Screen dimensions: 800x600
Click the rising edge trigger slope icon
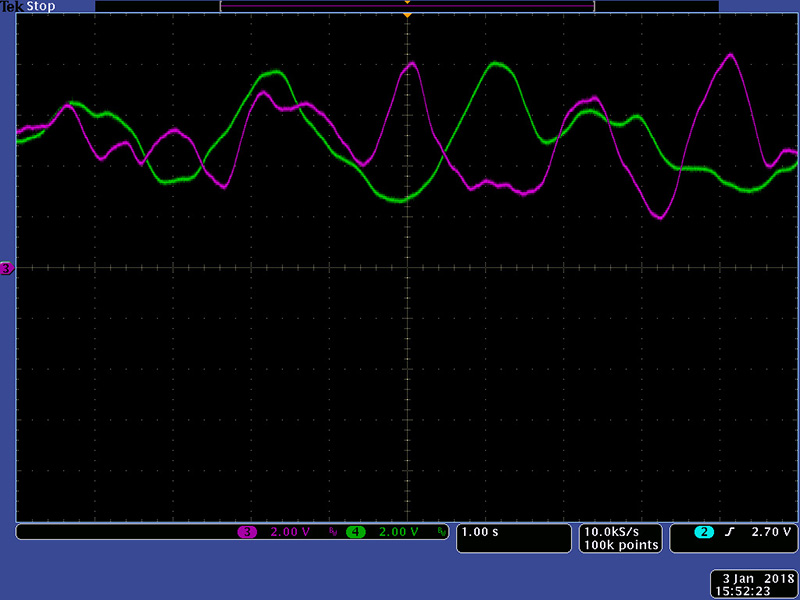(730, 532)
